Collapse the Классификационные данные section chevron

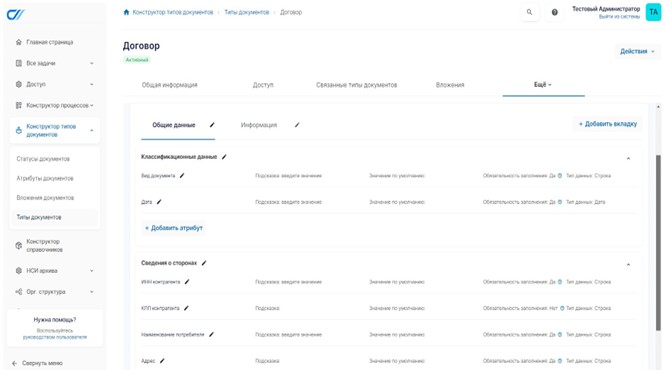[x=628, y=158]
